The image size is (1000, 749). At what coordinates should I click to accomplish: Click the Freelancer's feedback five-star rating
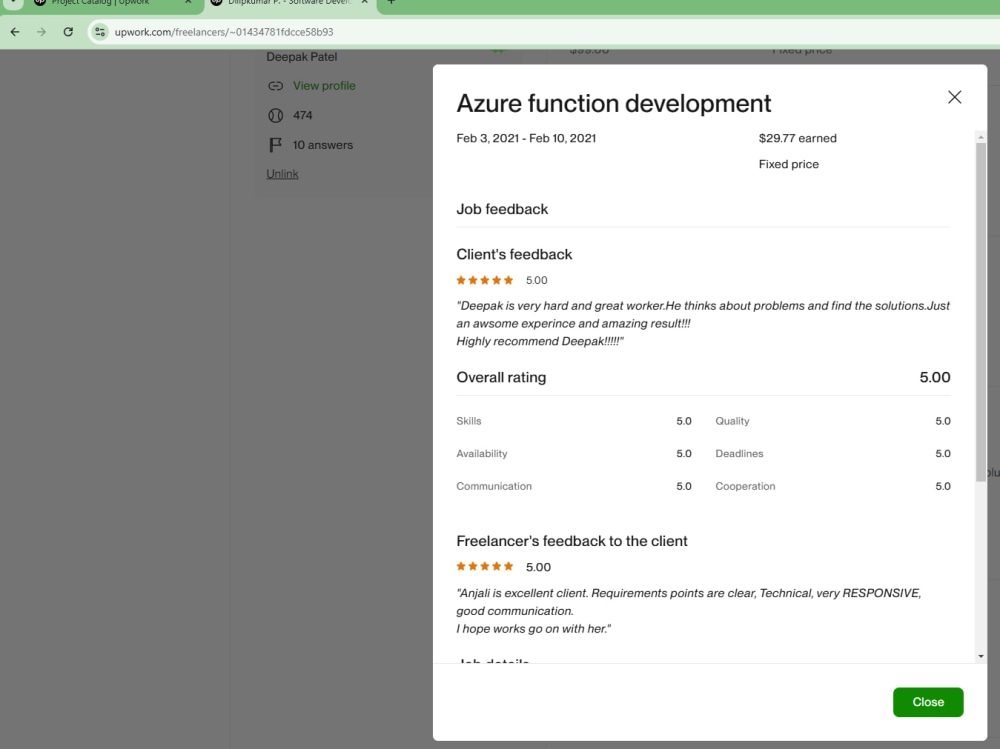[x=485, y=567]
